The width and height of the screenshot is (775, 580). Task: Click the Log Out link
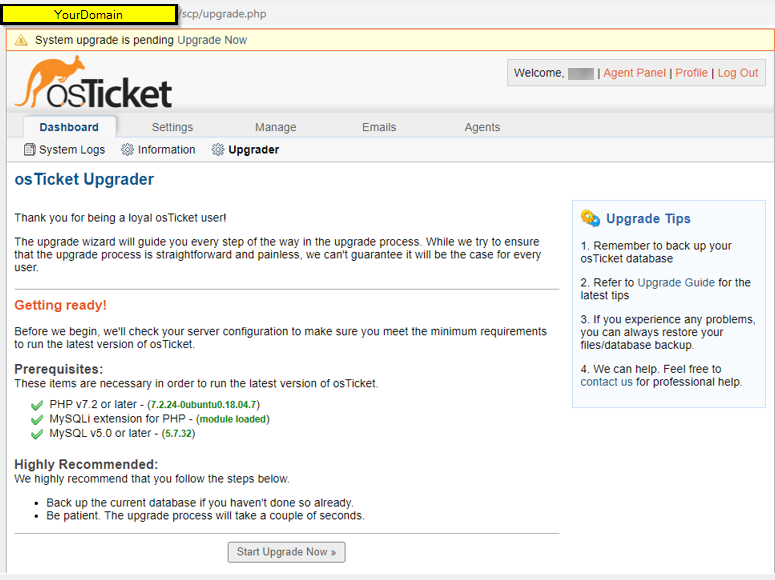[x=737, y=73]
